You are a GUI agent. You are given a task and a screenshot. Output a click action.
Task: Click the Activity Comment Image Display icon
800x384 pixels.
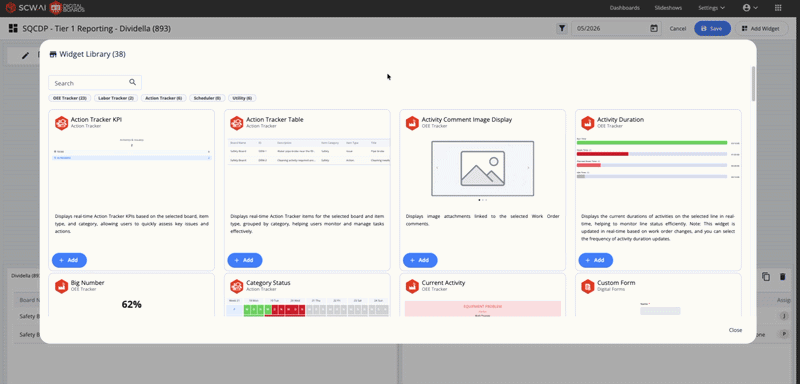click(x=412, y=123)
